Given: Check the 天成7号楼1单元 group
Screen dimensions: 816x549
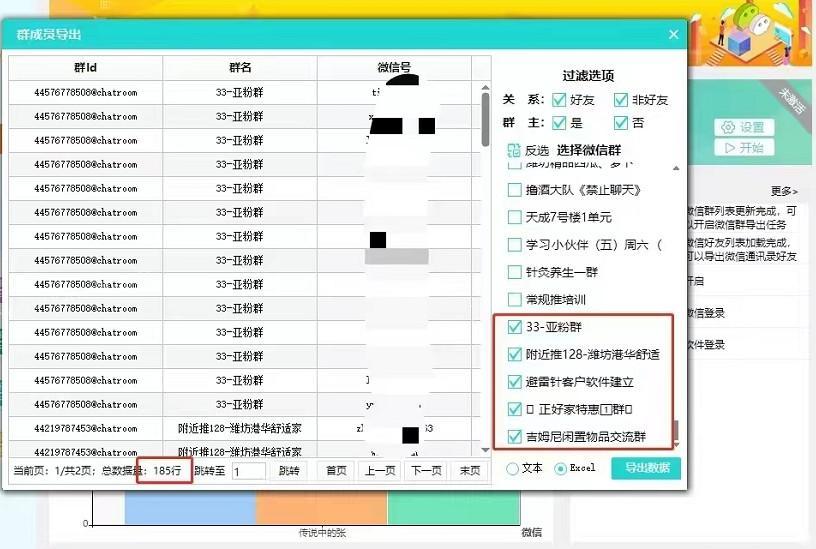Looking at the screenshot, I should tap(514, 217).
